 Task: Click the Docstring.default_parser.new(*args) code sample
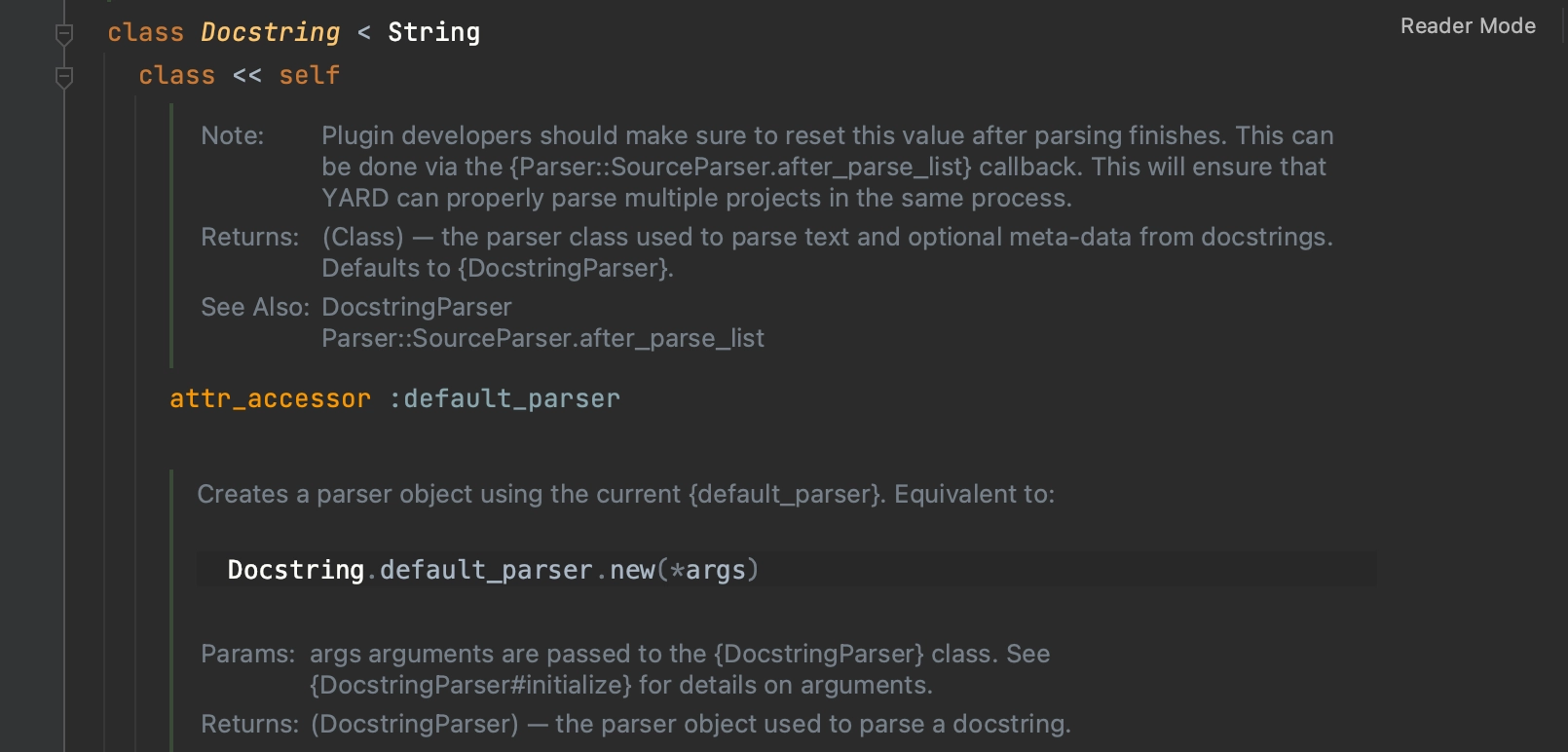point(493,570)
